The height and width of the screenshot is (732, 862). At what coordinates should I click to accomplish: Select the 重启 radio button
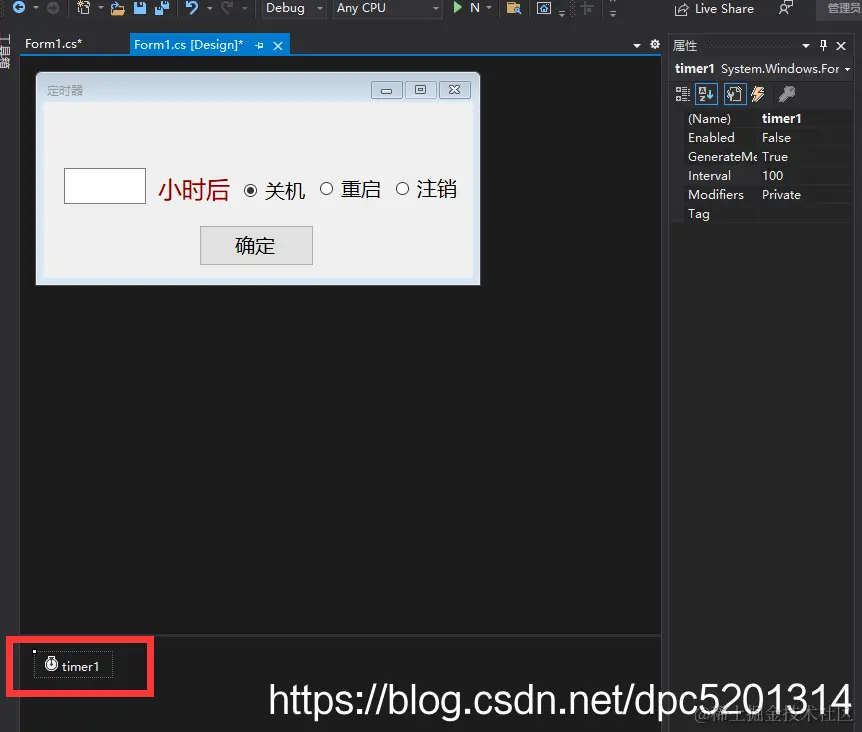click(x=327, y=189)
